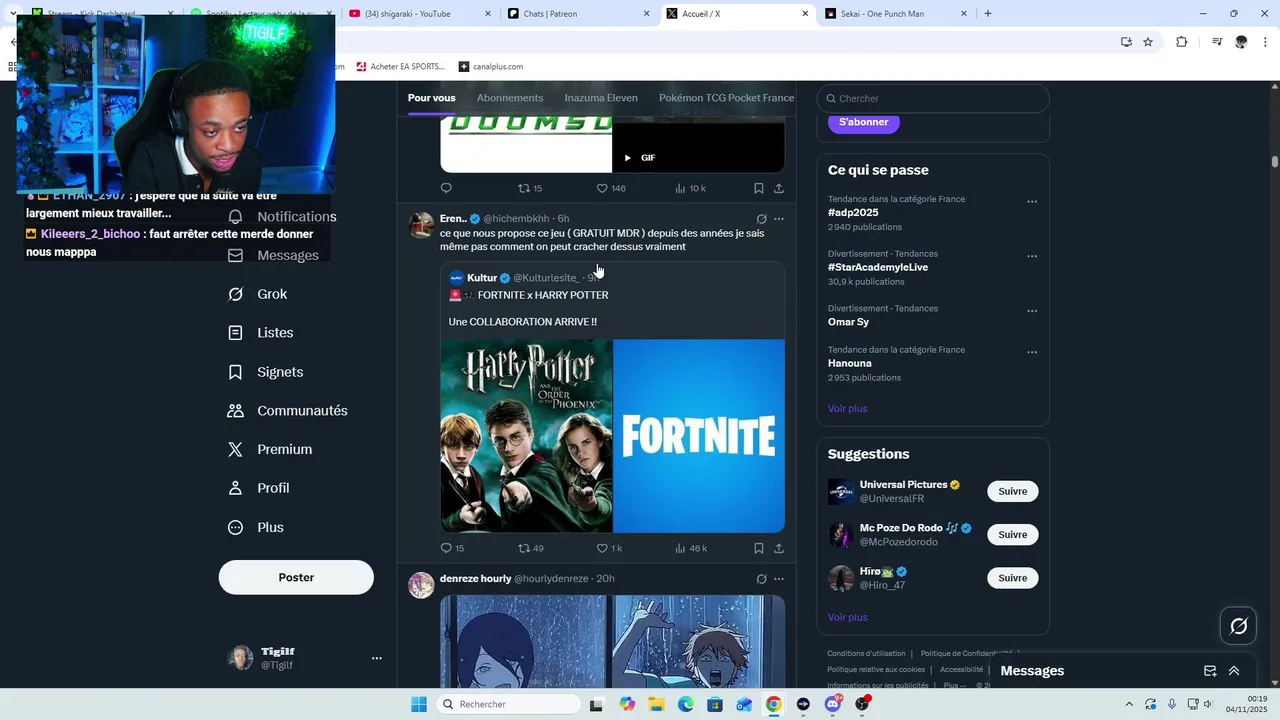Switch to the Pour vous tab
The width and height of the screenshot is (1280, 720).
click(431, 98)
